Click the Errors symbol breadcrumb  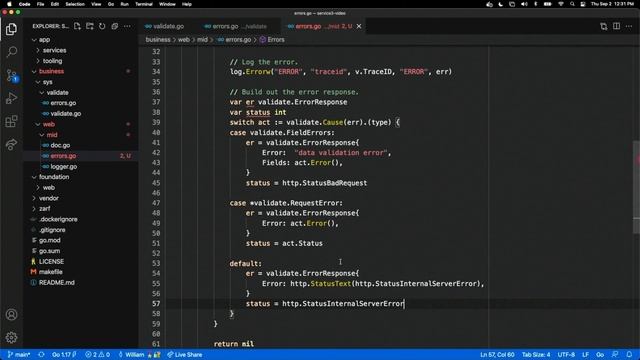coord(272,40)
